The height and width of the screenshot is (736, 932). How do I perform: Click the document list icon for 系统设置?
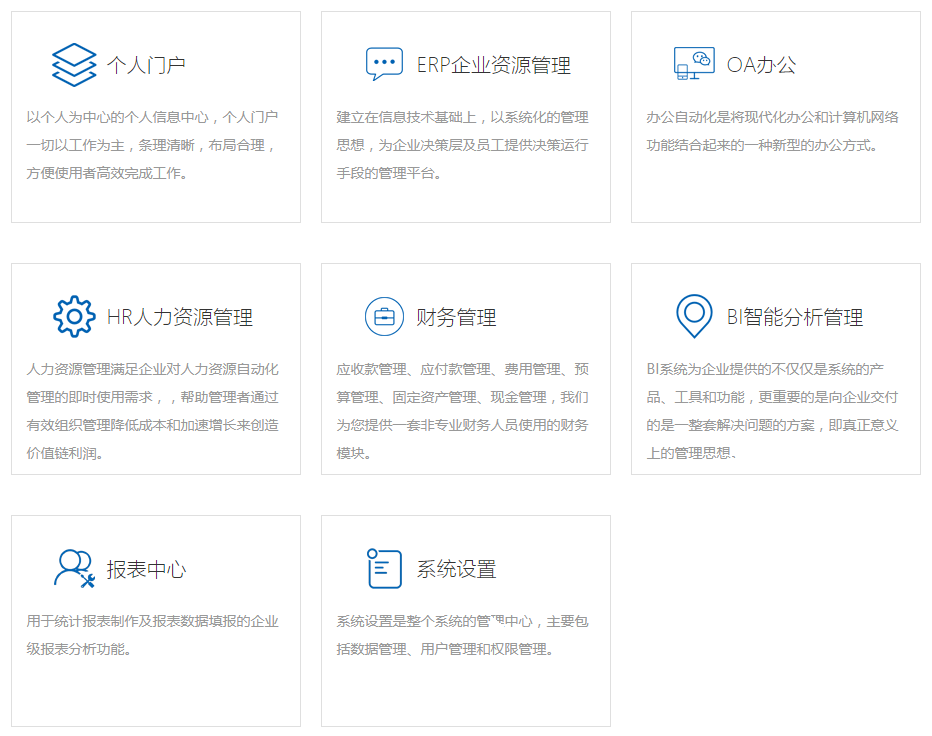tap(384, 569)
